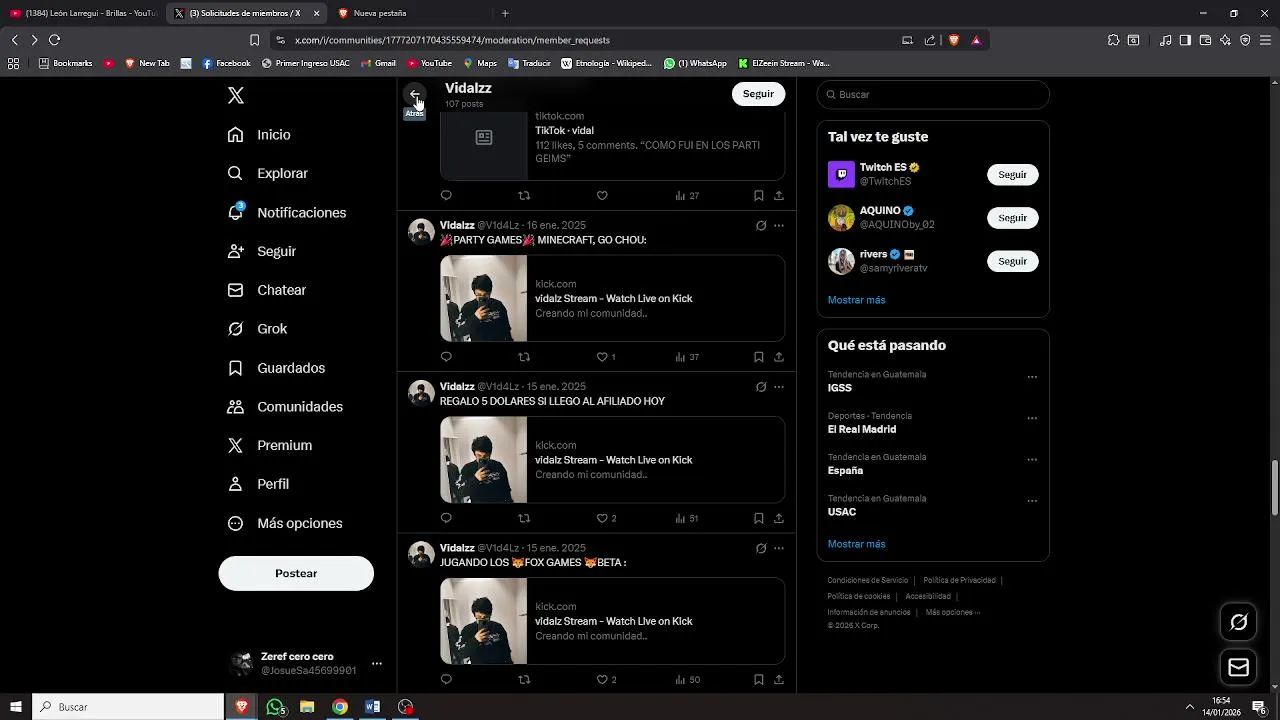Open WhatsApp from Windows taskbar
1280x720 pixels.
[275, 707]
